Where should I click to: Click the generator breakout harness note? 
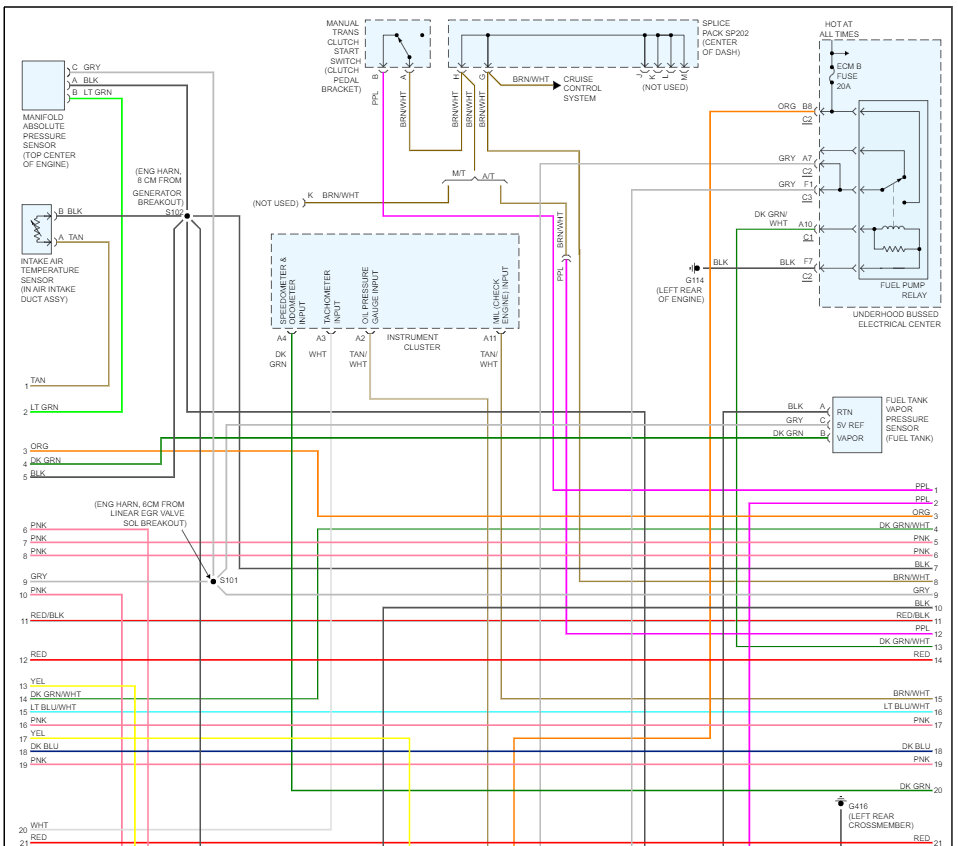point(158,187)
